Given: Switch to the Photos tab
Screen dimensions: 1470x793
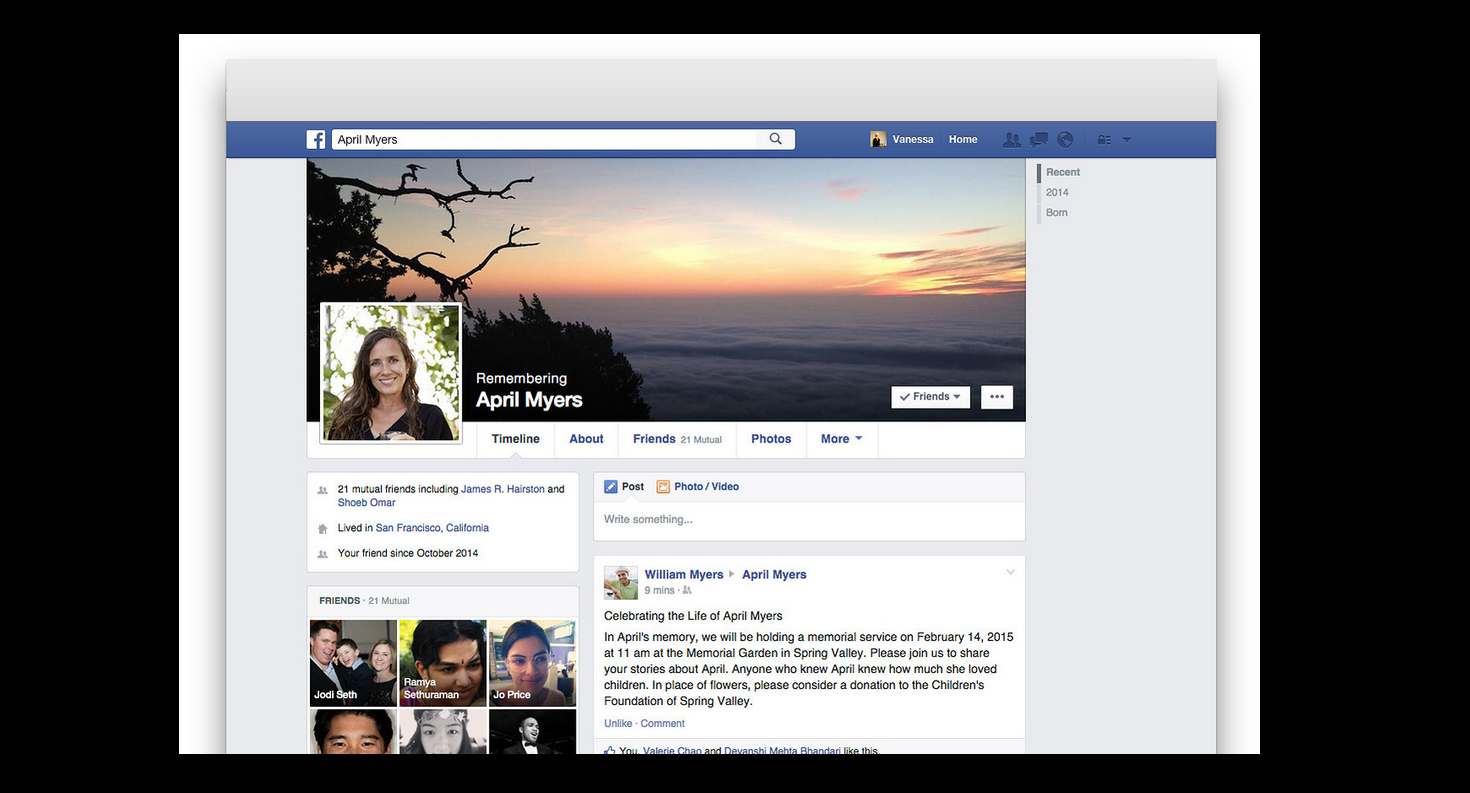Looking at the screenshot, I should (771, 439).
